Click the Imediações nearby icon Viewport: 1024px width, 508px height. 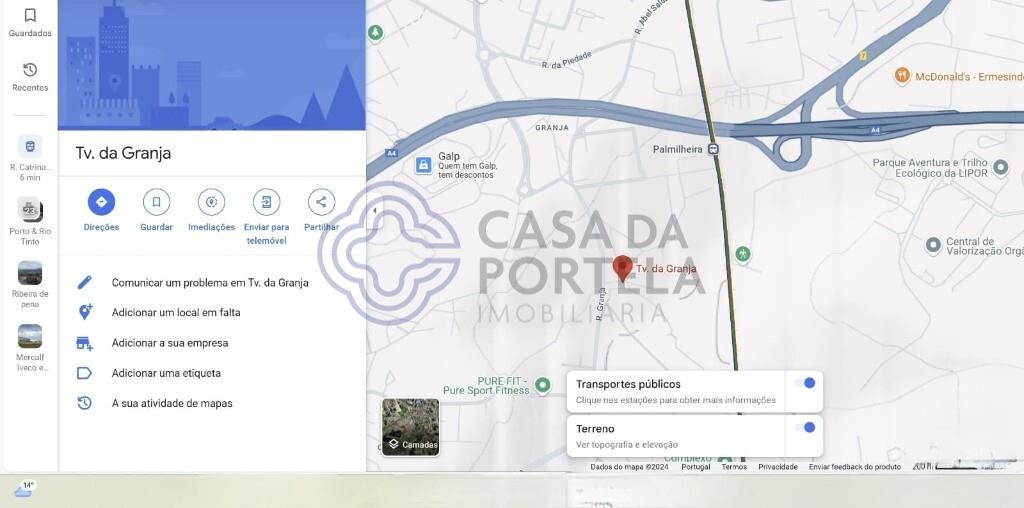click(x=212, y=202)
